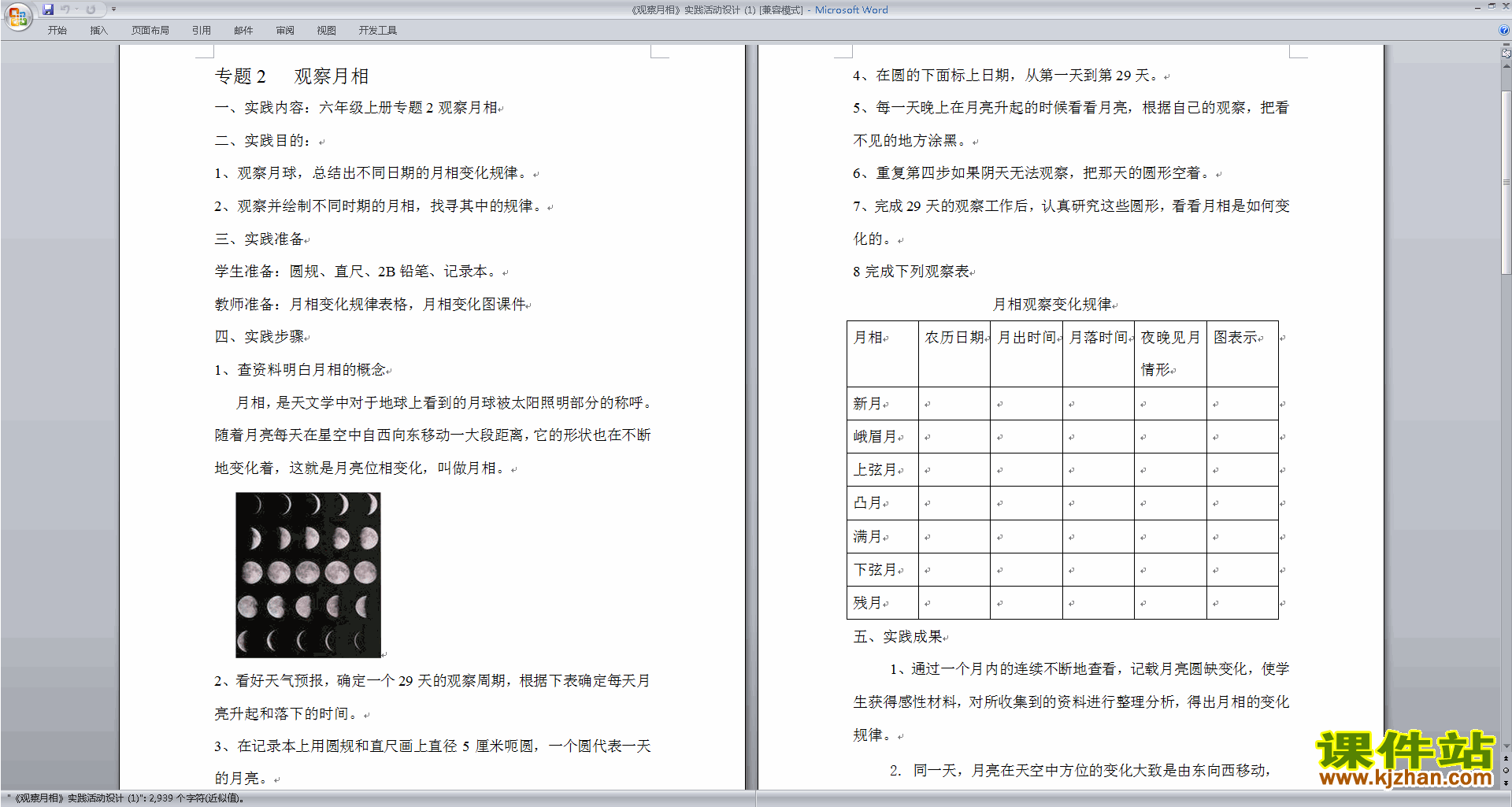Open the 页面布局 ribbon tab
The image size is (1512, 807).
pyautogui.click(x=150, y=31)
